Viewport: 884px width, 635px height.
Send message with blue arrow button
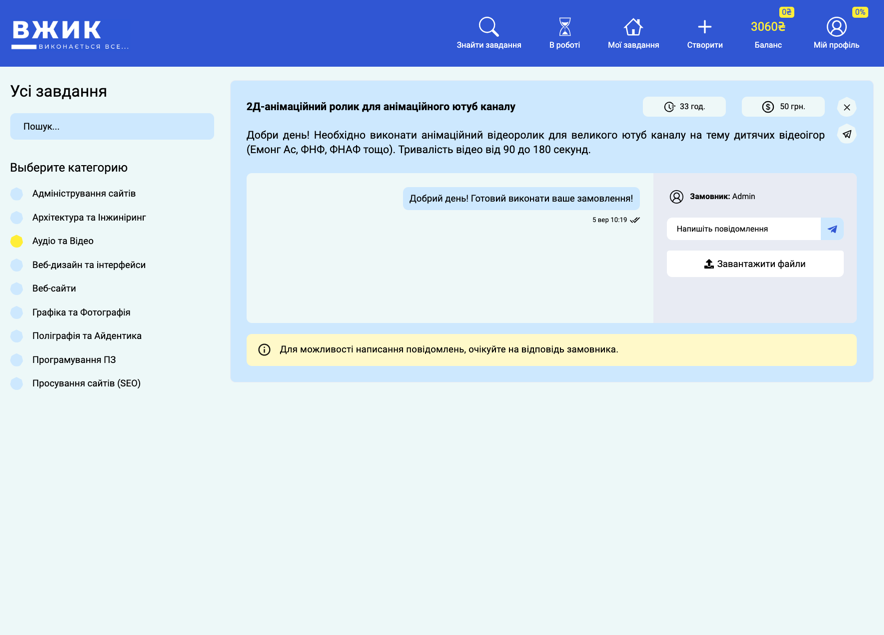pyautogui.click(x=832, y=229)
